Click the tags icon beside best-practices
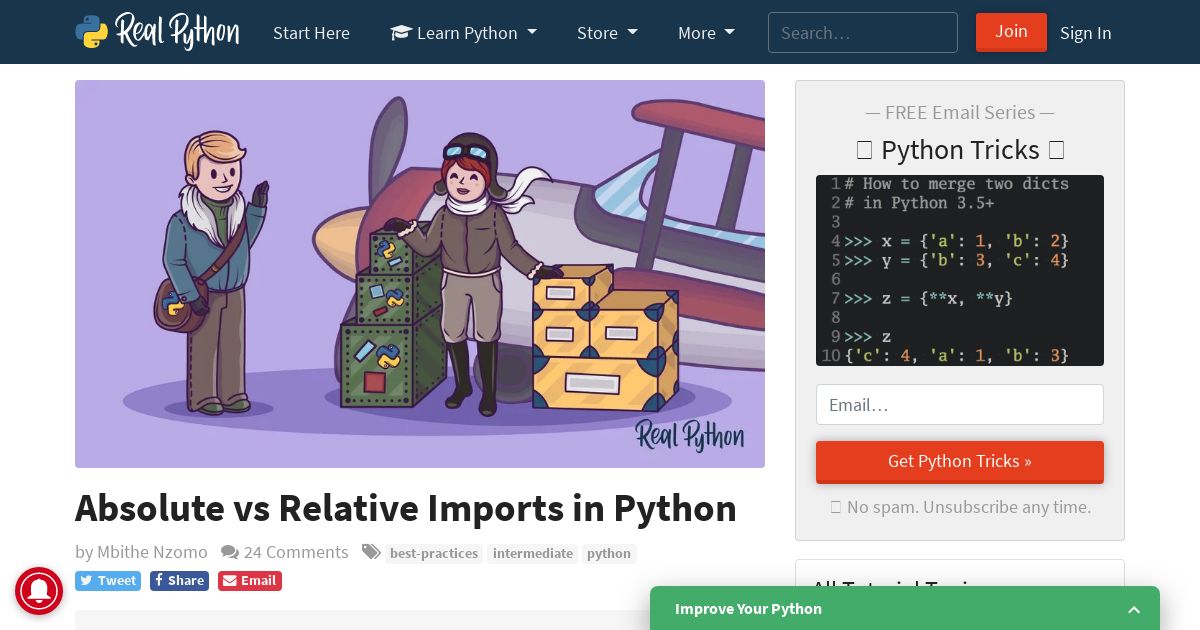This screenshot has height=630, width=1200. click(371, 552)
